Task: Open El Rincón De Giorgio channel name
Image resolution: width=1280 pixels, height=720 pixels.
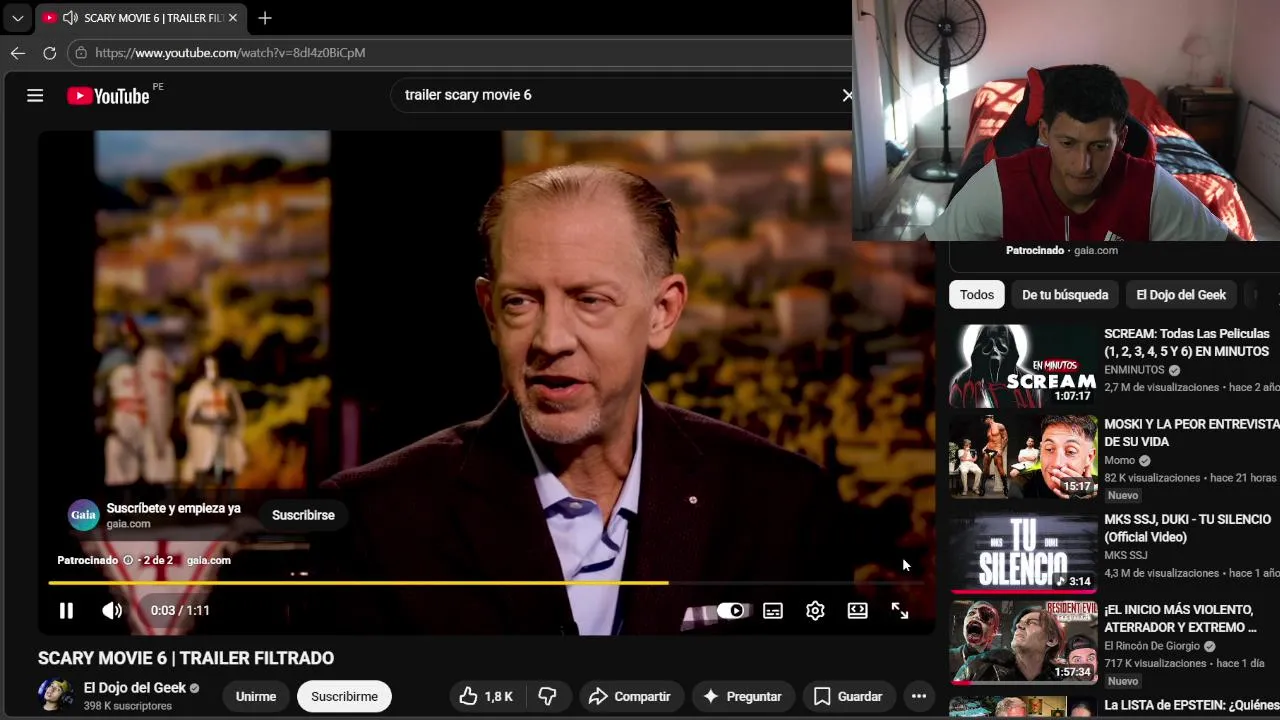Action: tap(1152, 646)
